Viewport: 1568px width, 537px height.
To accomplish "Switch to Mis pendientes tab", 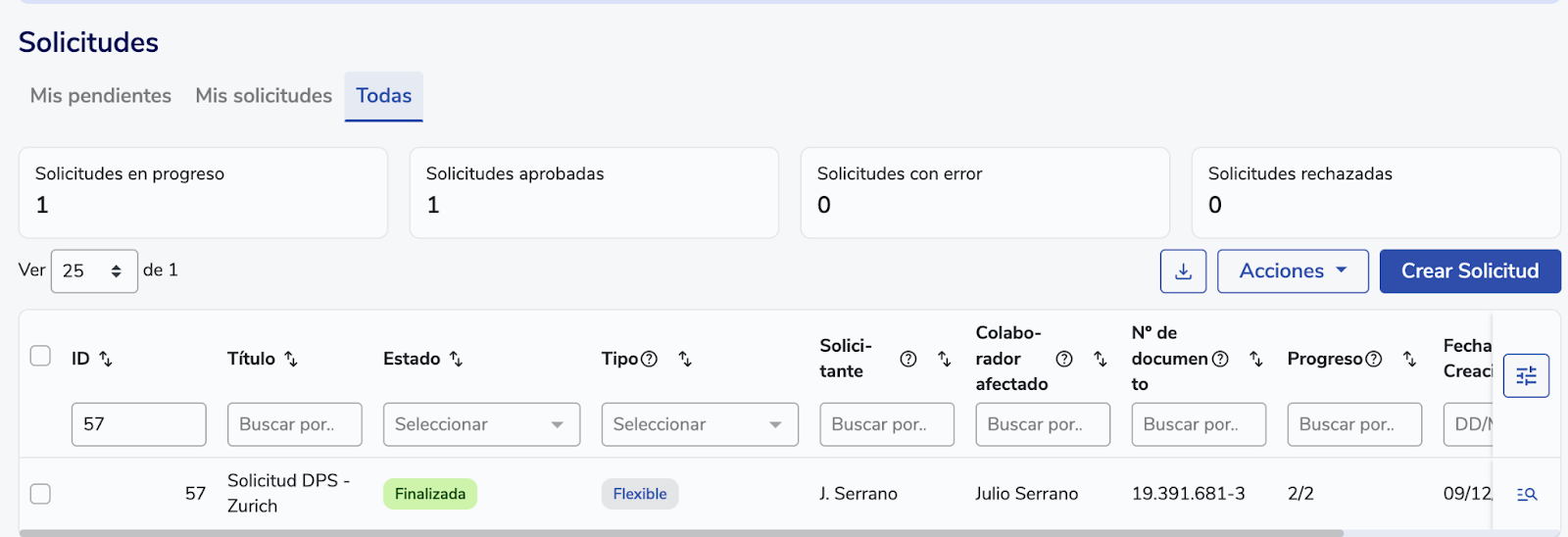I will [101, 96].
